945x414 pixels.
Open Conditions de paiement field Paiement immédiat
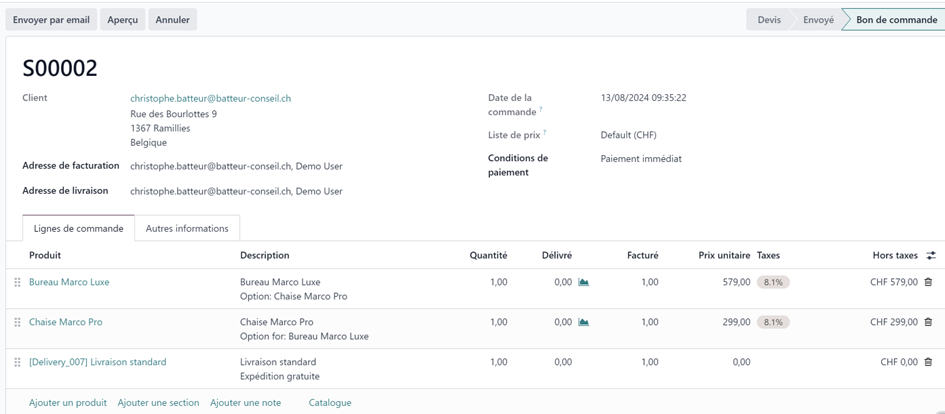tap(641, 159)
